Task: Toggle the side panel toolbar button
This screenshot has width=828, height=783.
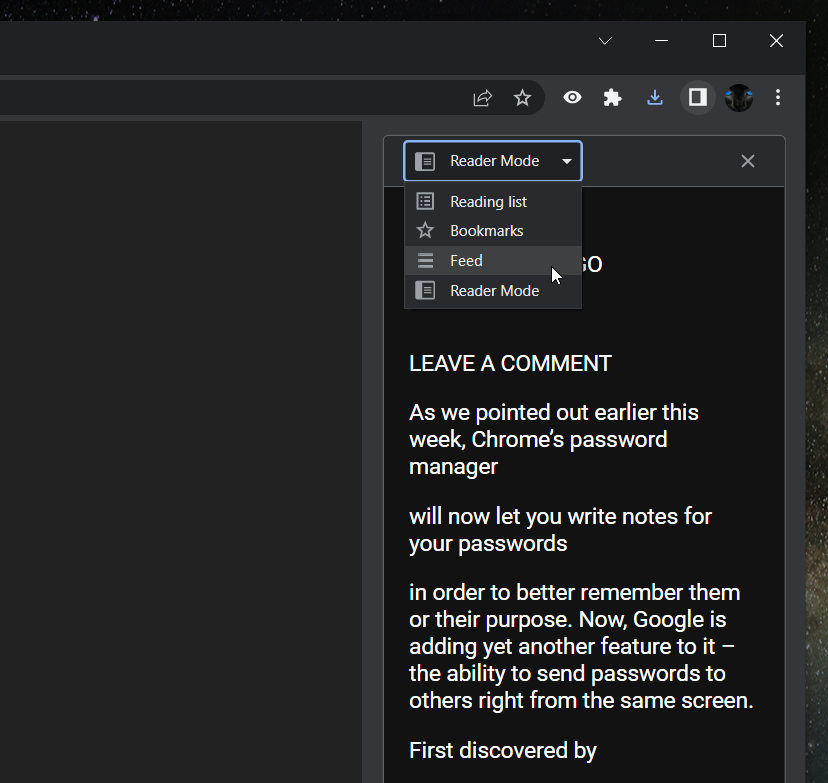Action: [698, 98]
